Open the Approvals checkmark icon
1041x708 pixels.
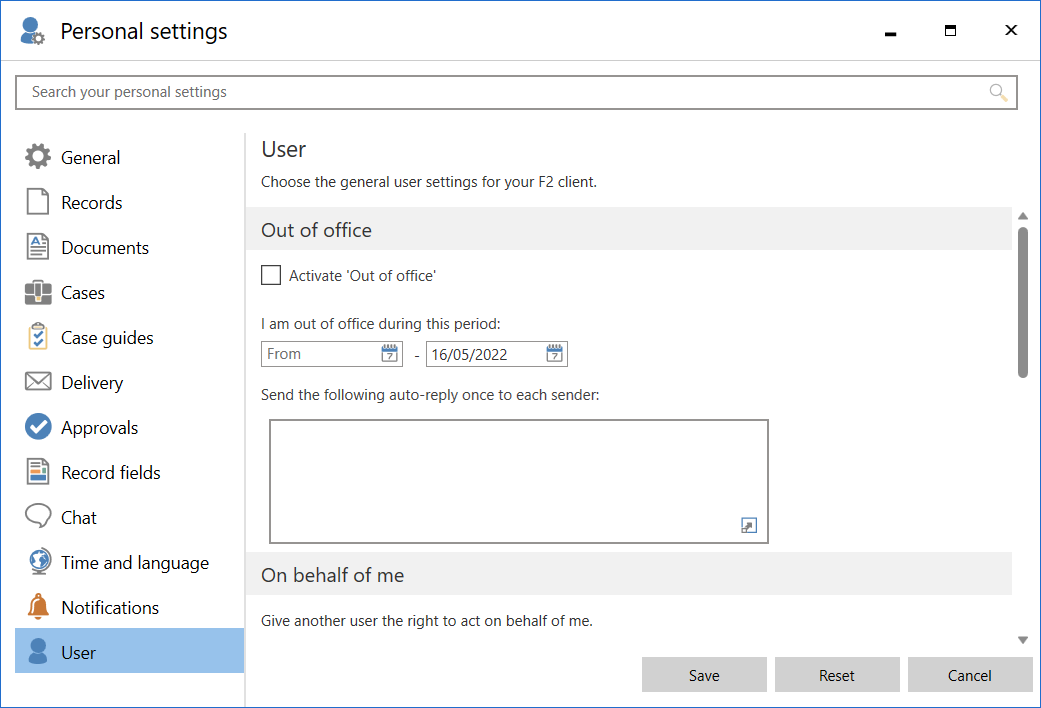tap(38, 427)
